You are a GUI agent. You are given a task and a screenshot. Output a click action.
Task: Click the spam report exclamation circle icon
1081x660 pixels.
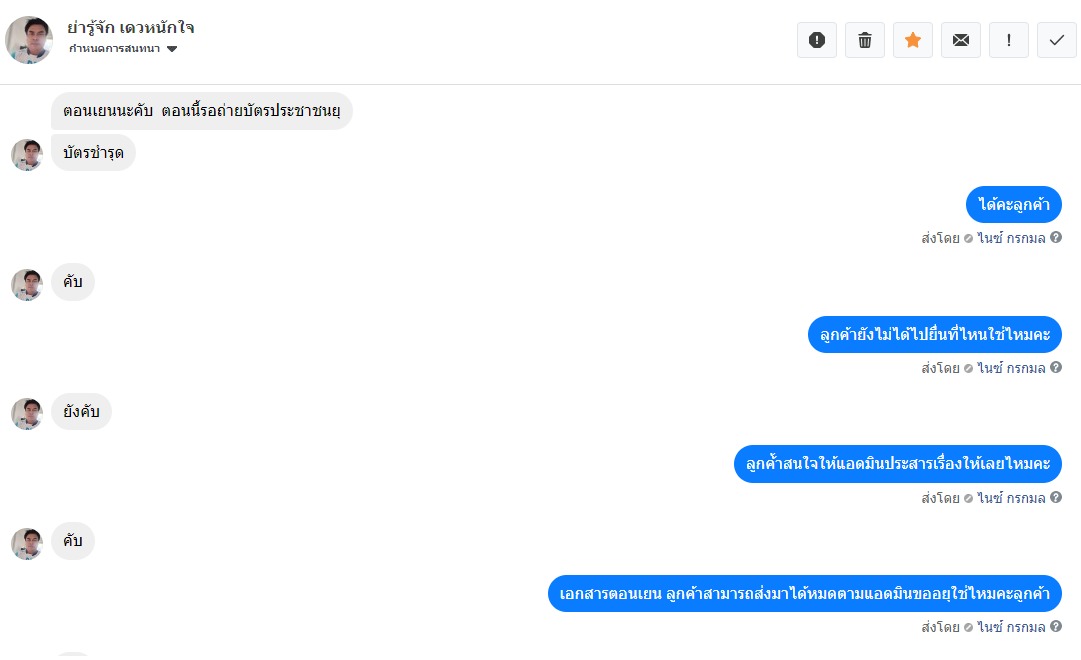pyautogui.click(x=817, y=40)
